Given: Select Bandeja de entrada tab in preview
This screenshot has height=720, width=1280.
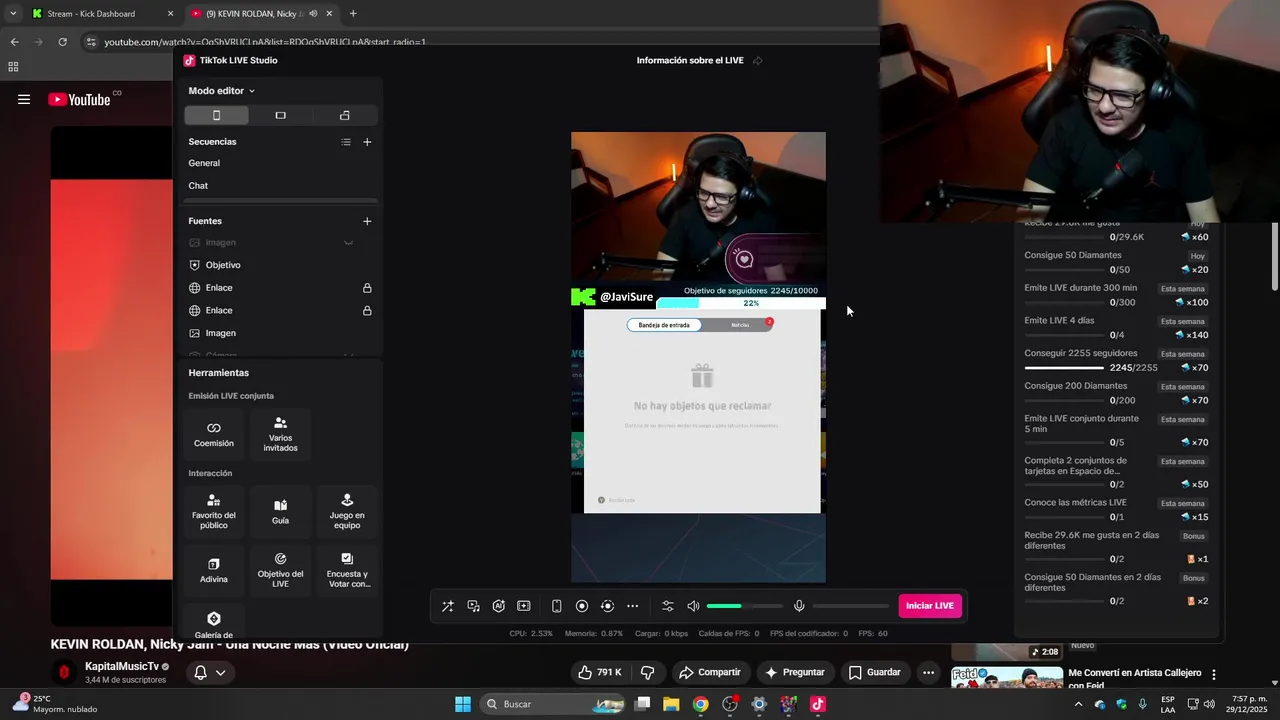Looking at the screenshot, I should (664, 325).
